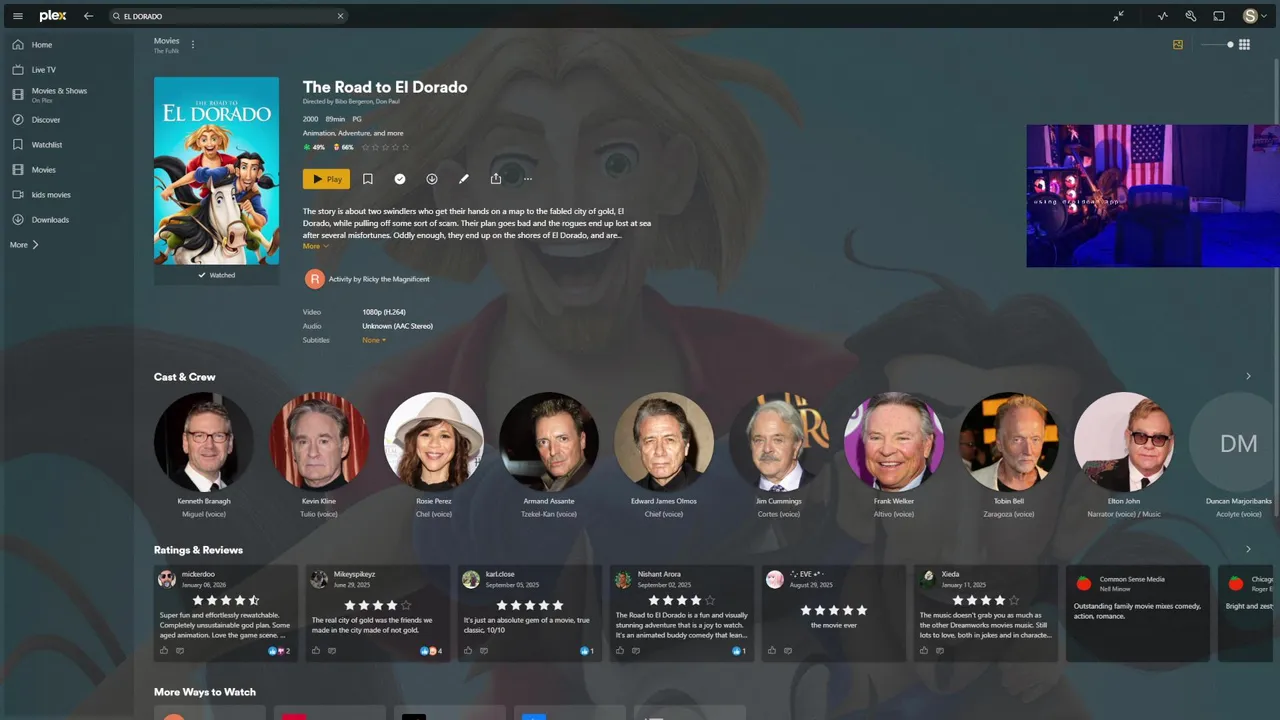The image size is (1280, 720).
Task: Open Kenneth Branagh cast profile
Action: (204, 442)
